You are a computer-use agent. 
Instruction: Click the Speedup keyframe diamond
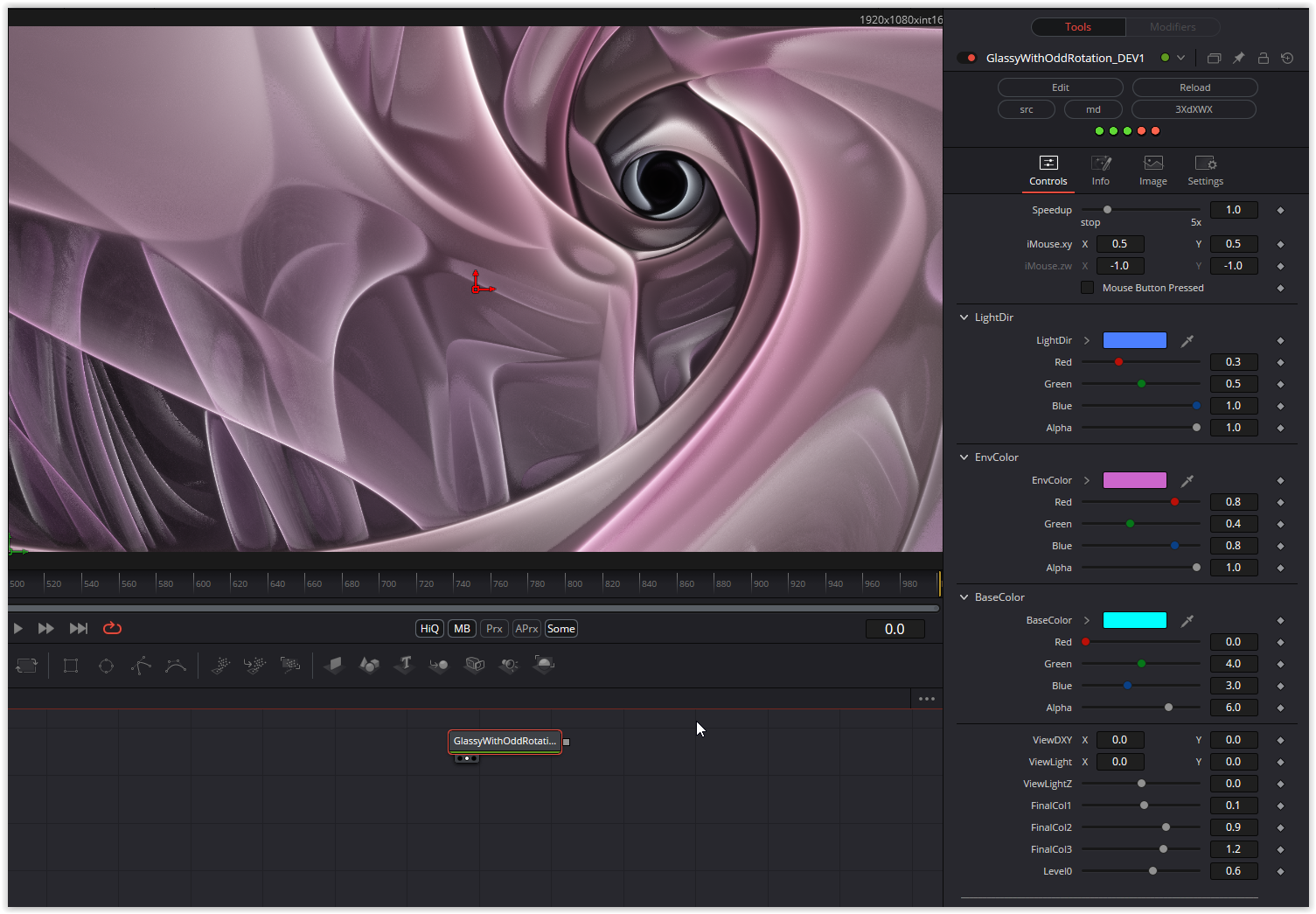coord(1280,210)
